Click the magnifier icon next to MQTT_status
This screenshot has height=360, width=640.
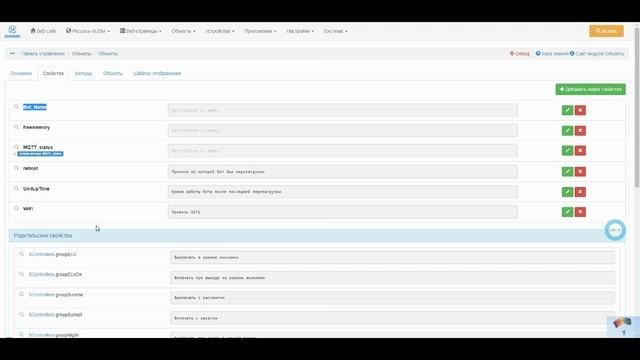tap(16, 147)
